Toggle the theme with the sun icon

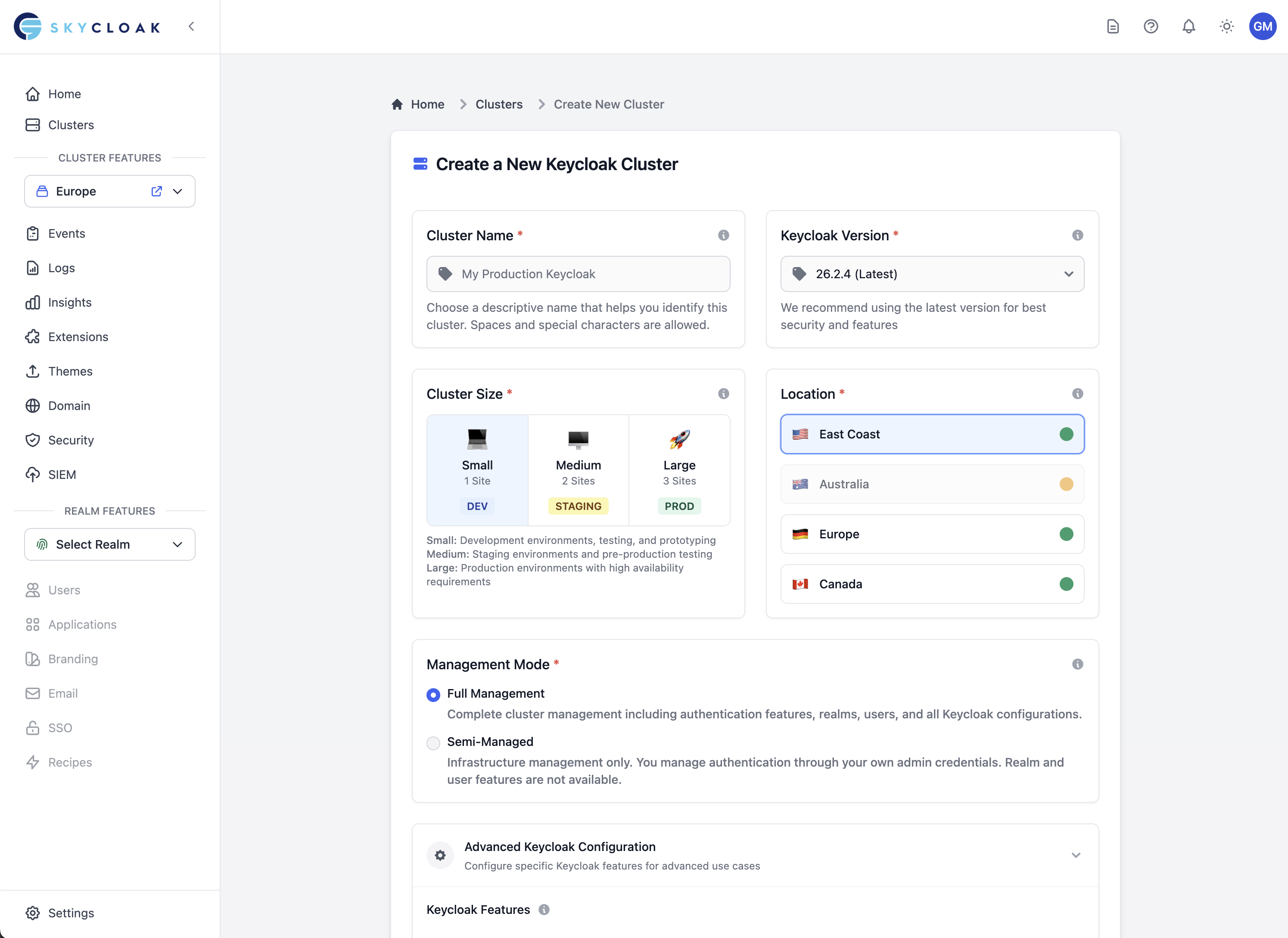[1226, 26]
